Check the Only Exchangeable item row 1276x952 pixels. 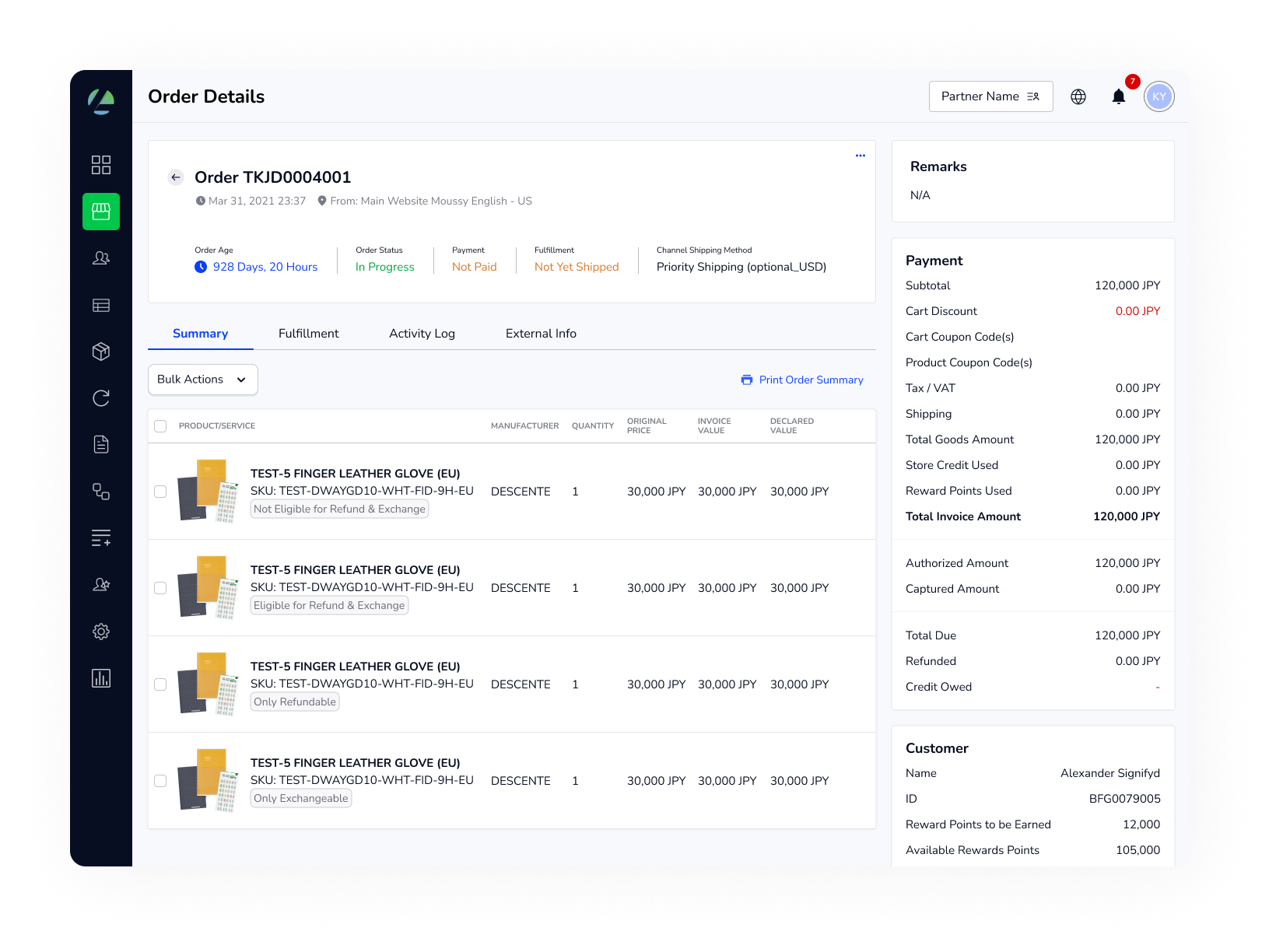pos(160,781)
